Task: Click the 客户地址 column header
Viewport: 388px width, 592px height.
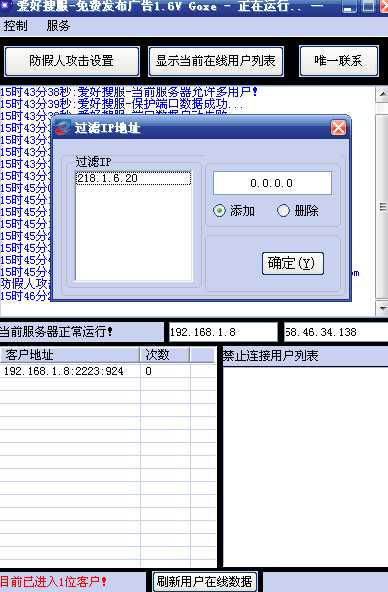Action: [70, 355]
